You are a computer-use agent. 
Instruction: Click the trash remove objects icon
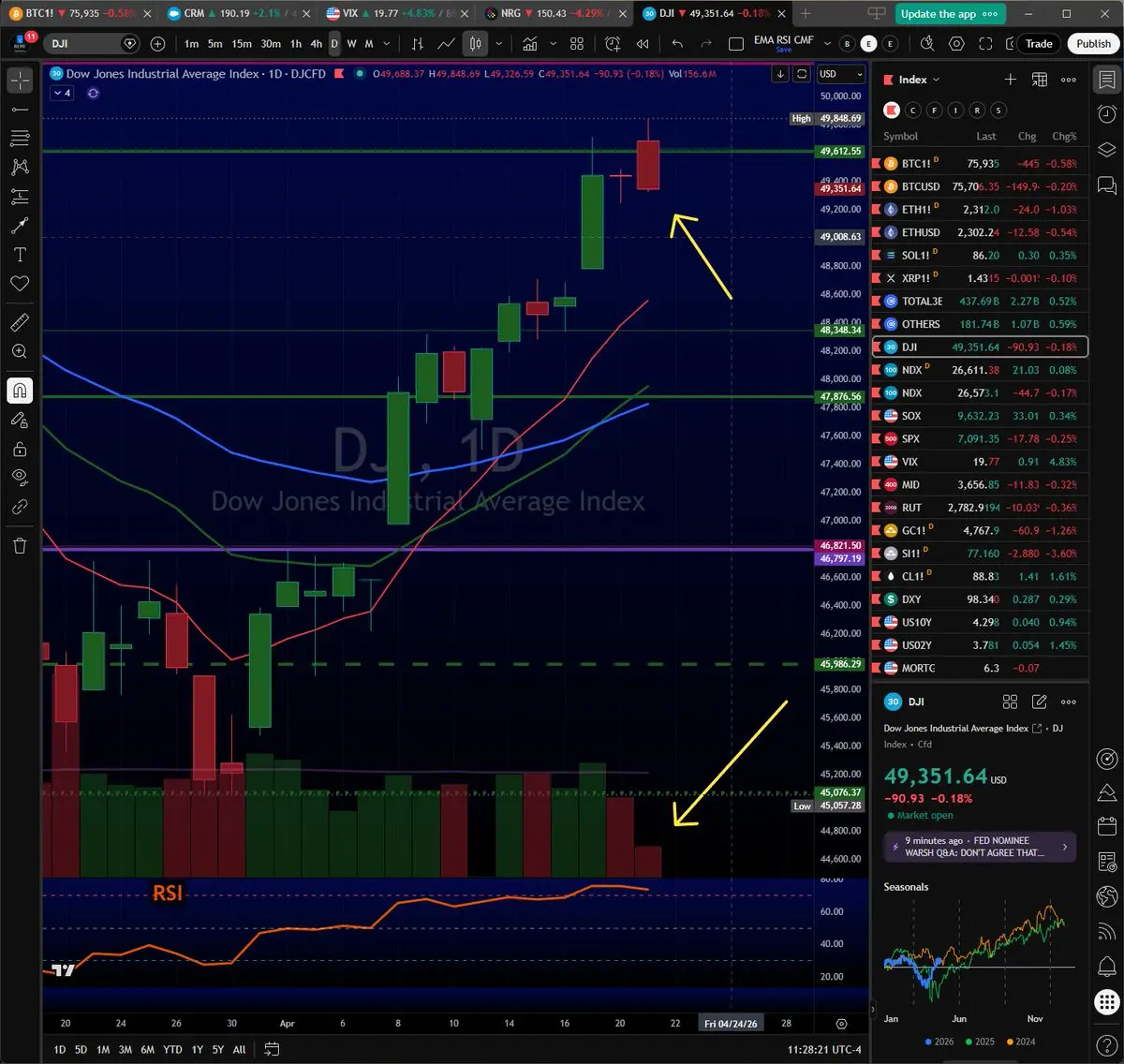pos(20,546)
